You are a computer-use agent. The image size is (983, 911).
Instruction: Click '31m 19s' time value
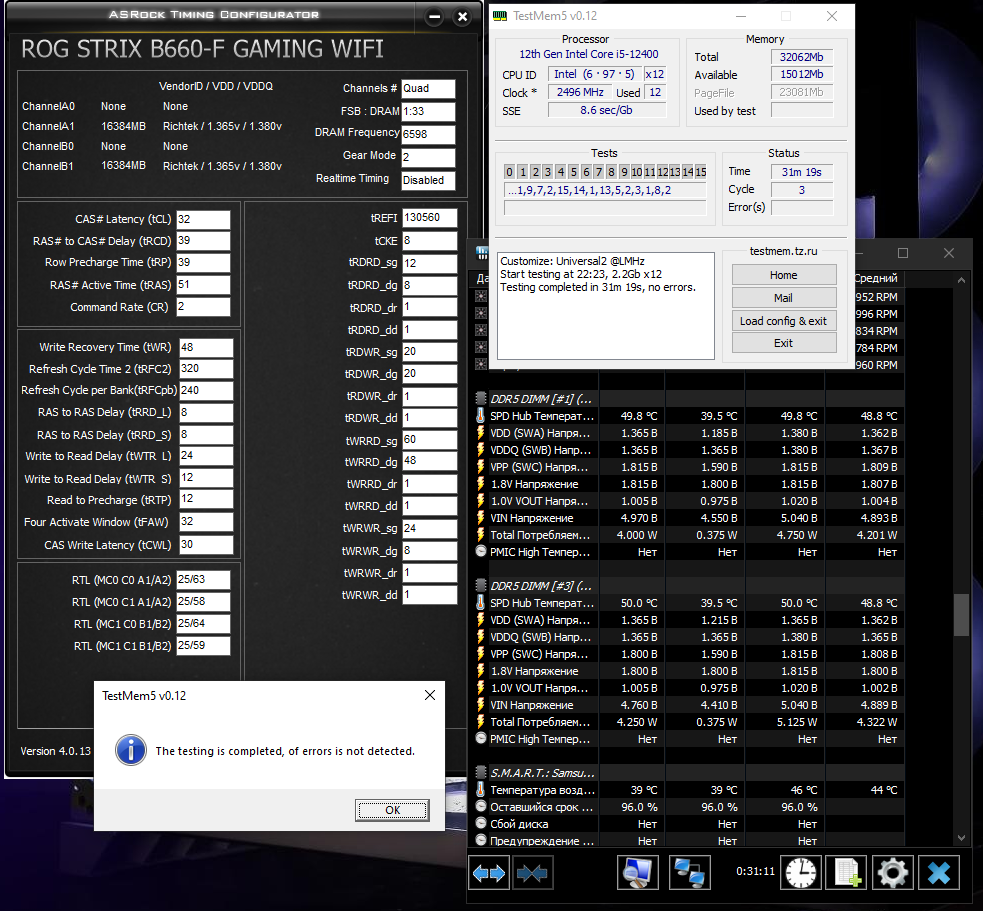802,172
